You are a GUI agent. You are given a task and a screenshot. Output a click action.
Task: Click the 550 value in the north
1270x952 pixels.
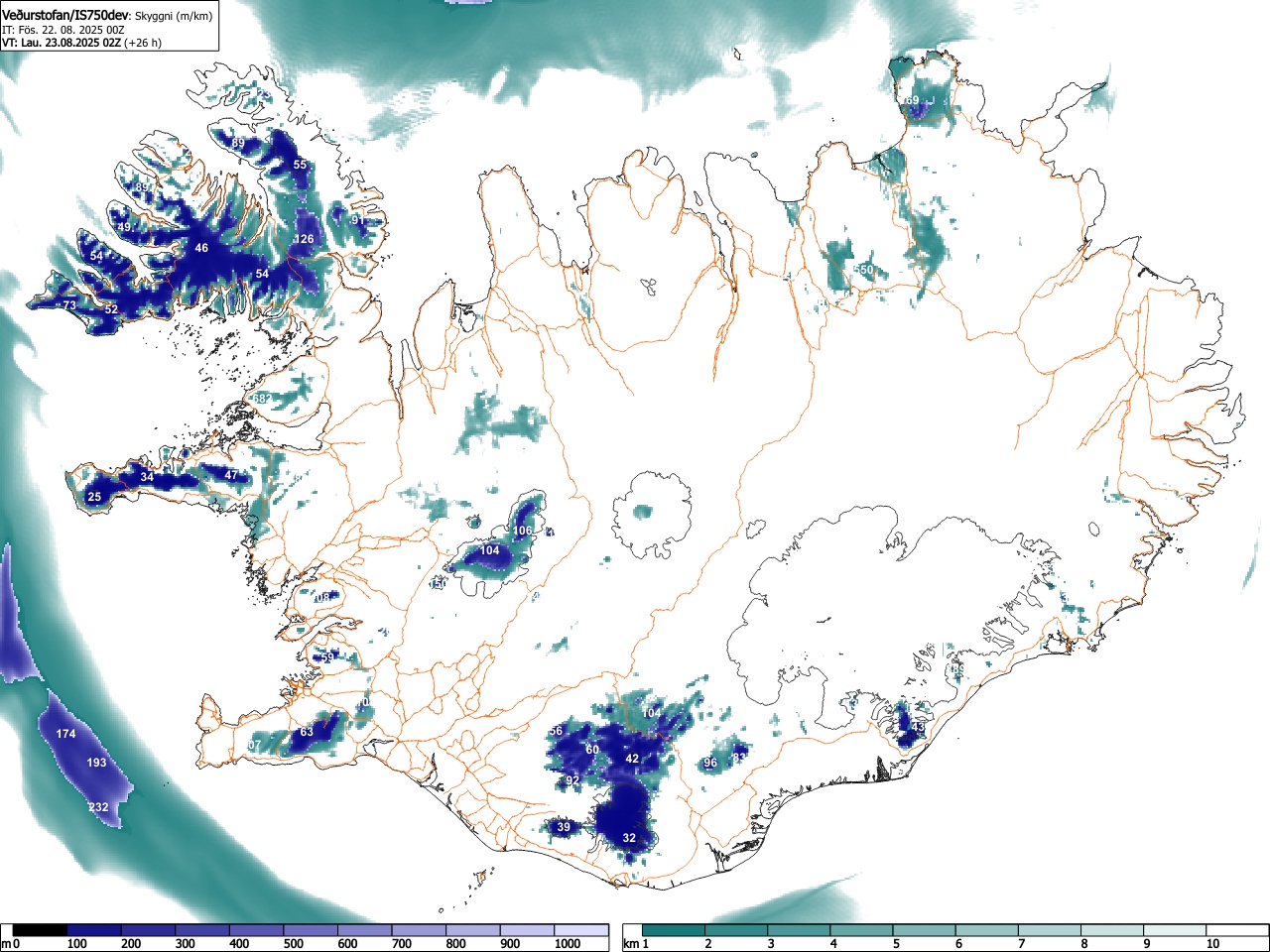tap(863, 270)
